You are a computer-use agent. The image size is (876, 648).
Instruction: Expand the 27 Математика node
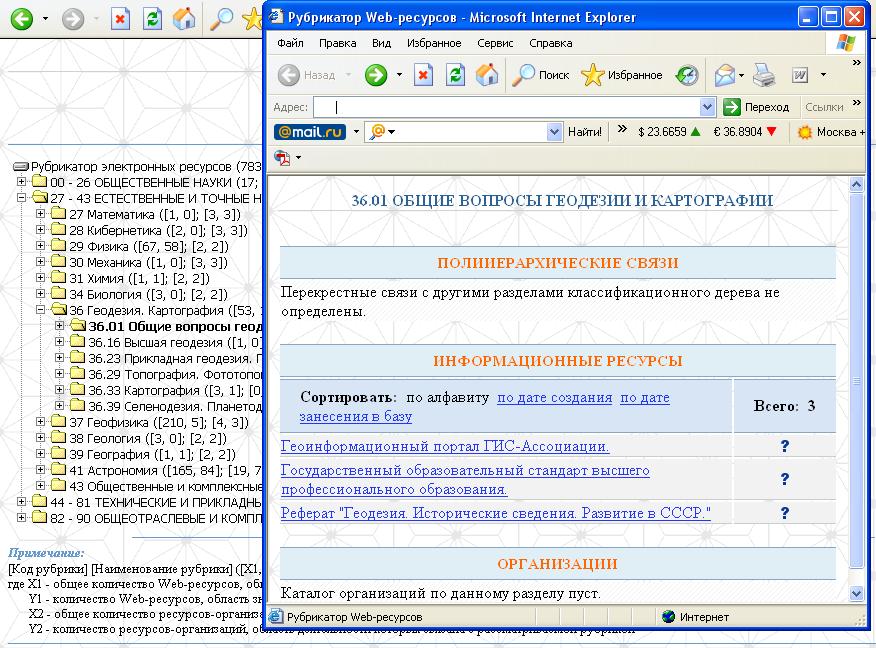(x=40, y=213)
